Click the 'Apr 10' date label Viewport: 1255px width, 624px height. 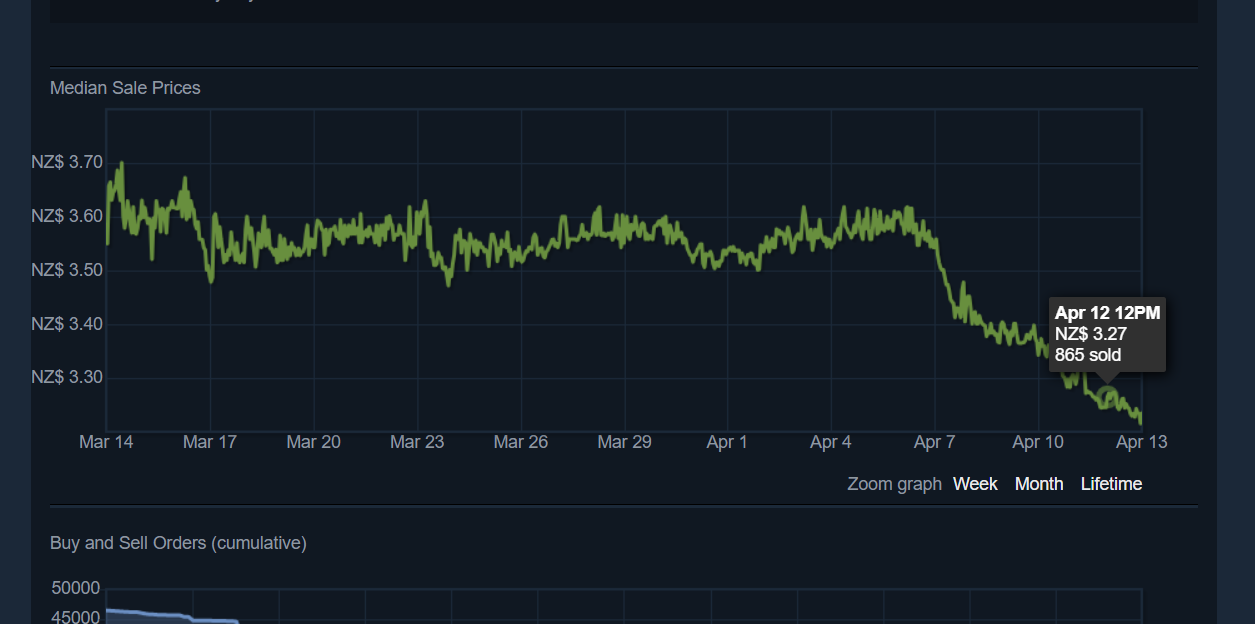pyautogui.click(x=1038, y=442)
